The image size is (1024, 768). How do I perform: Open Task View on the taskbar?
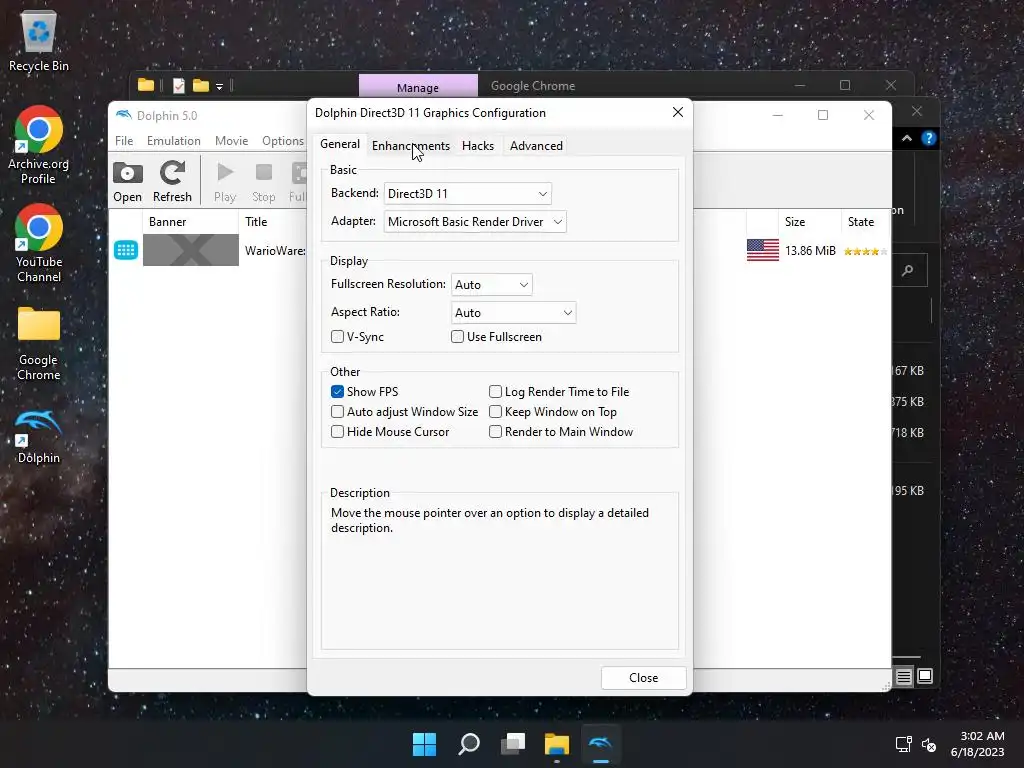[x=513, y=744]
